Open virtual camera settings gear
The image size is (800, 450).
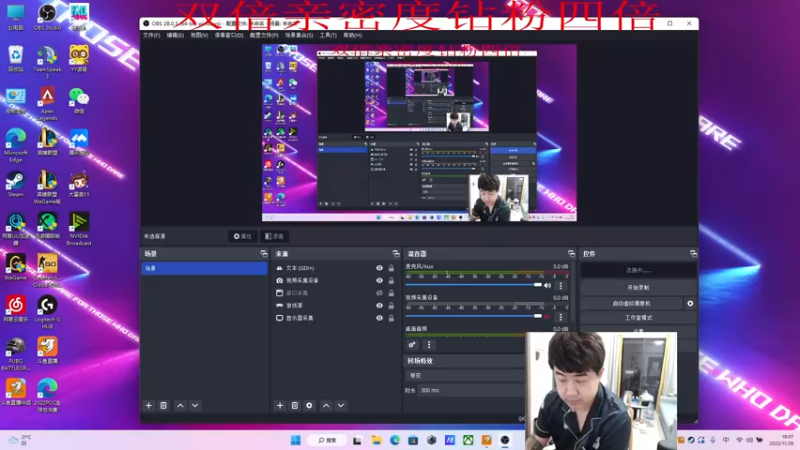(x=690, y=304)
